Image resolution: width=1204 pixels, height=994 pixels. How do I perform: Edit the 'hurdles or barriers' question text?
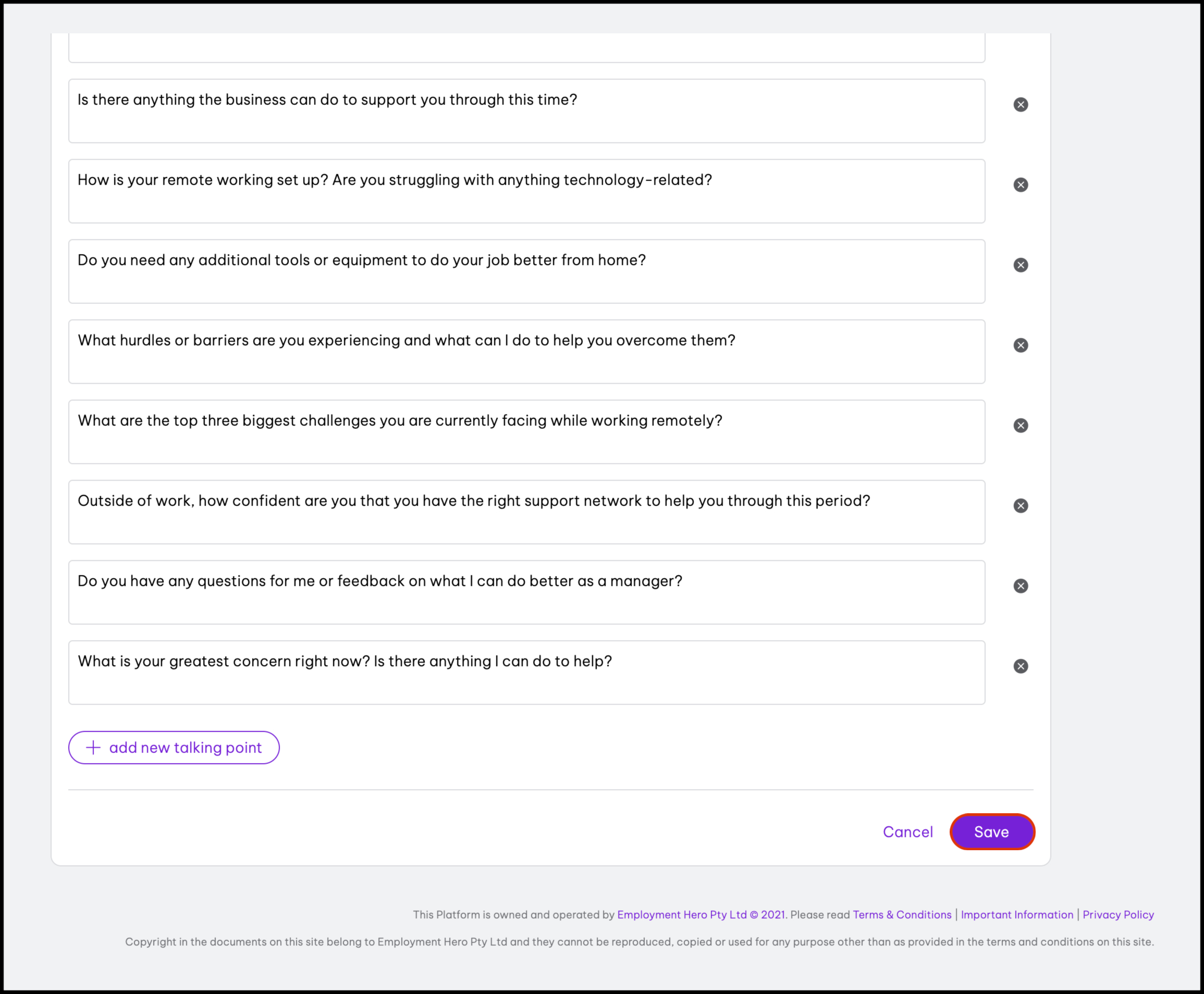(526, 352)
